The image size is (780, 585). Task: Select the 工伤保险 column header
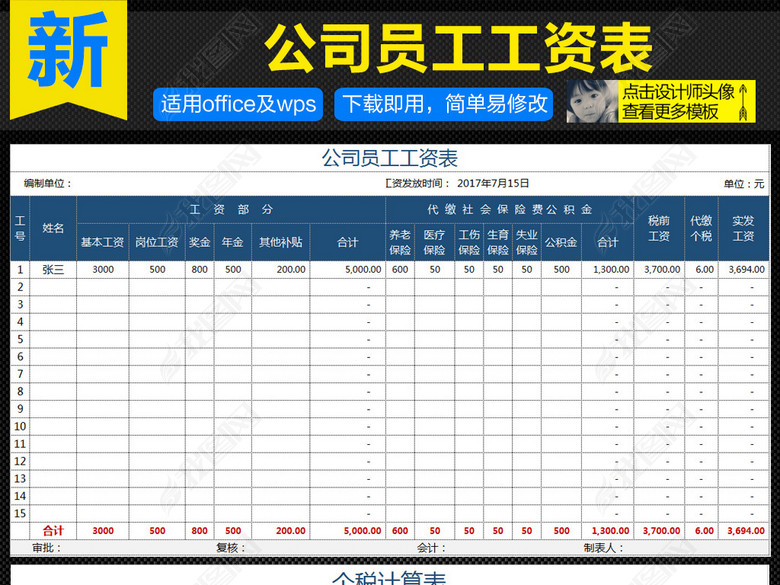469,242
